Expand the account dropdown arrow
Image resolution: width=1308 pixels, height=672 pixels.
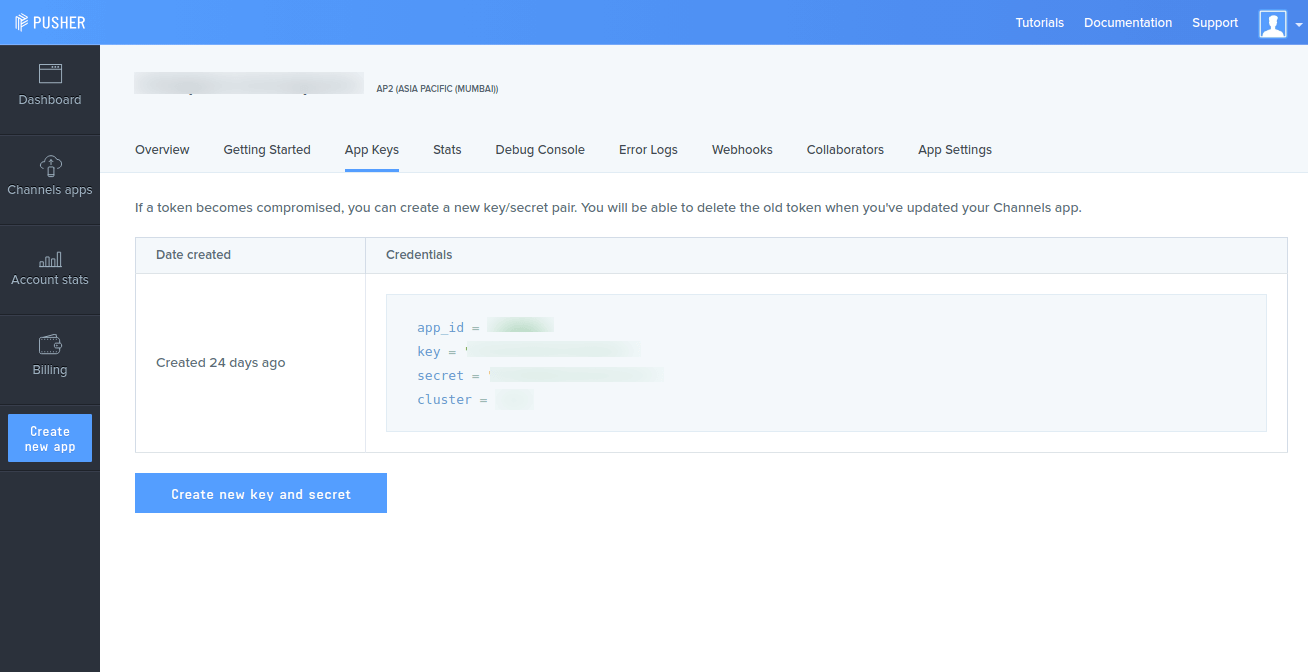(x=1298, y=25)
